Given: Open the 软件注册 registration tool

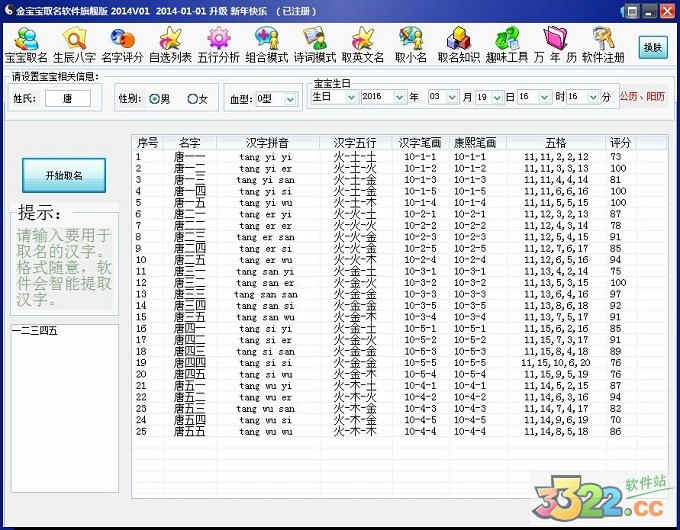Looking at the screenshot, I should pyautogui.click(x=603, y=45).
